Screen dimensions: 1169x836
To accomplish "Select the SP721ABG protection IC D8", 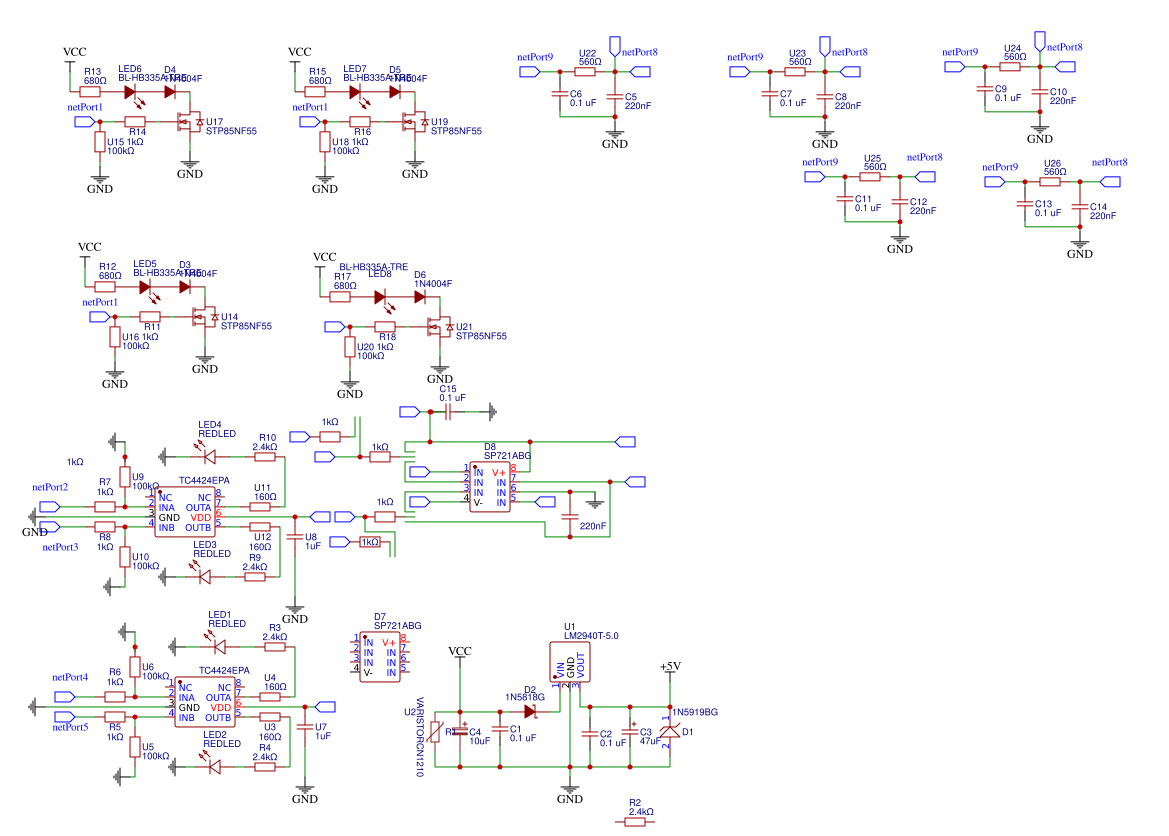I will click(x=490, y=485).
